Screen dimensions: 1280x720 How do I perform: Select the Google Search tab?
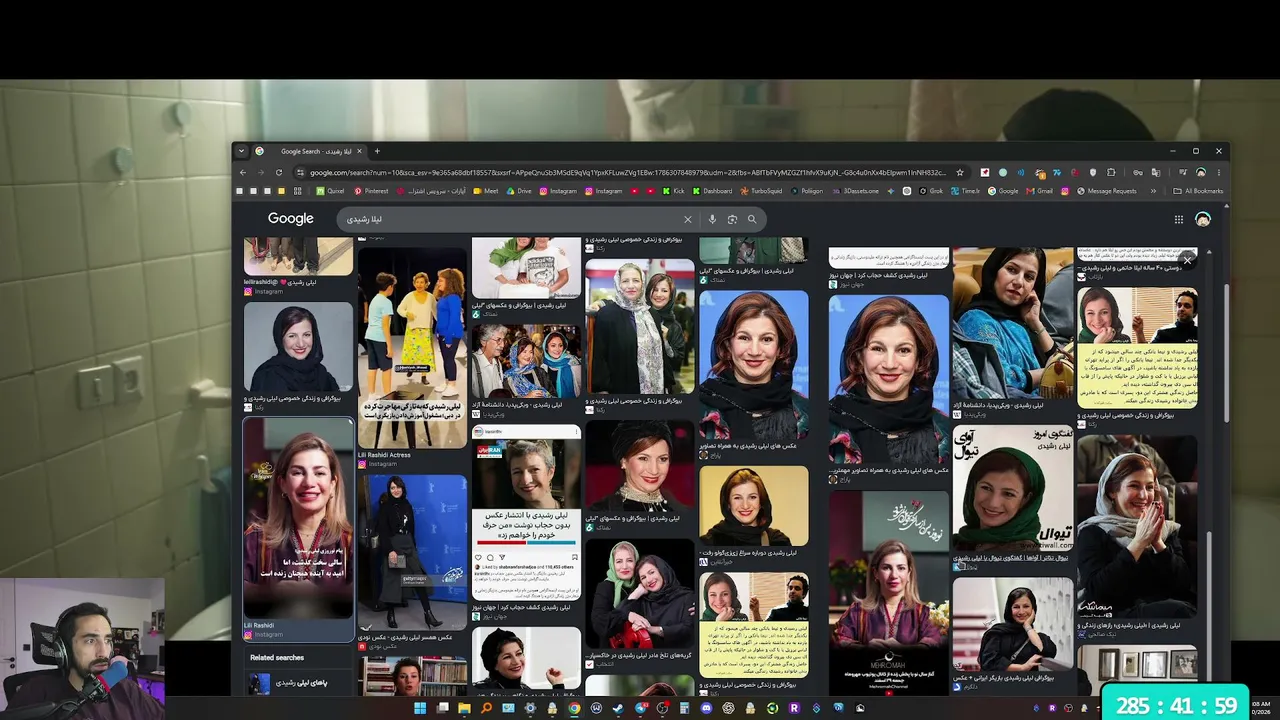(309, 151)
